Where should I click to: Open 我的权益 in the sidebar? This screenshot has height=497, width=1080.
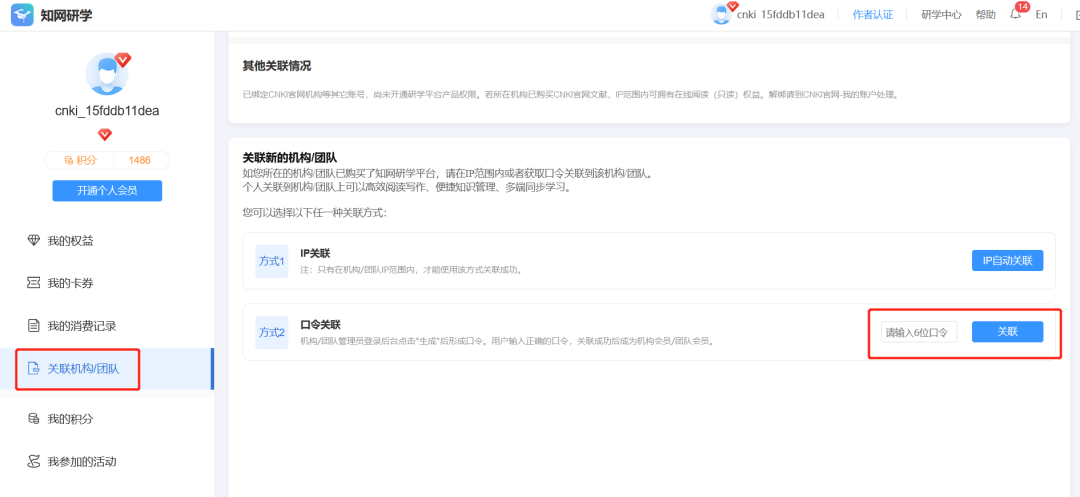coord(70,241)
